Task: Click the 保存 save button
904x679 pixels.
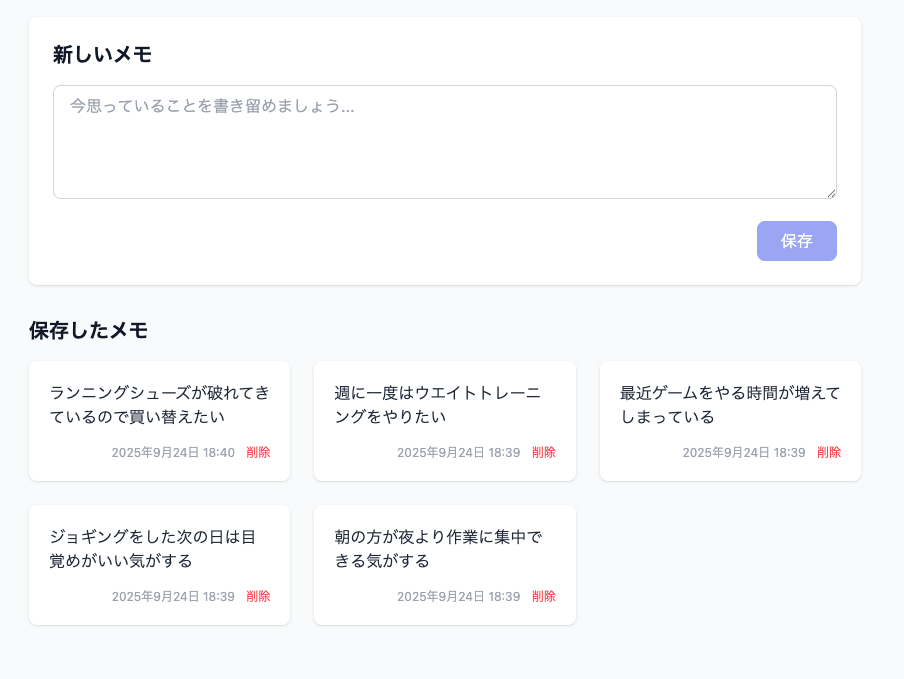Action: click(x=796, y=241)
